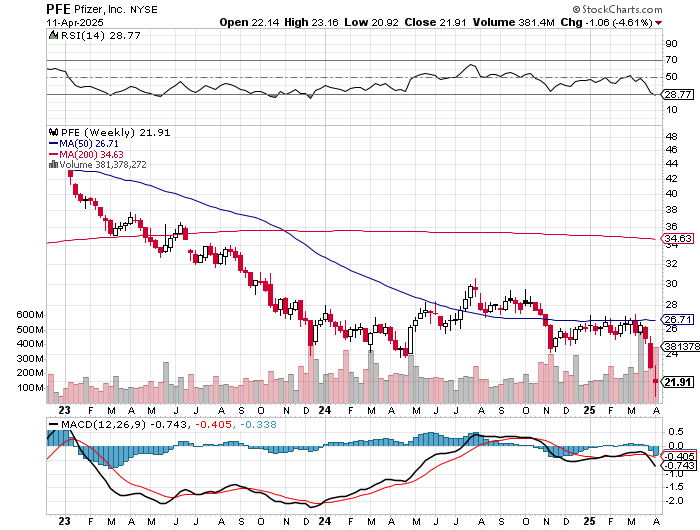Click the current price tag 21.91

coord(678,381)
